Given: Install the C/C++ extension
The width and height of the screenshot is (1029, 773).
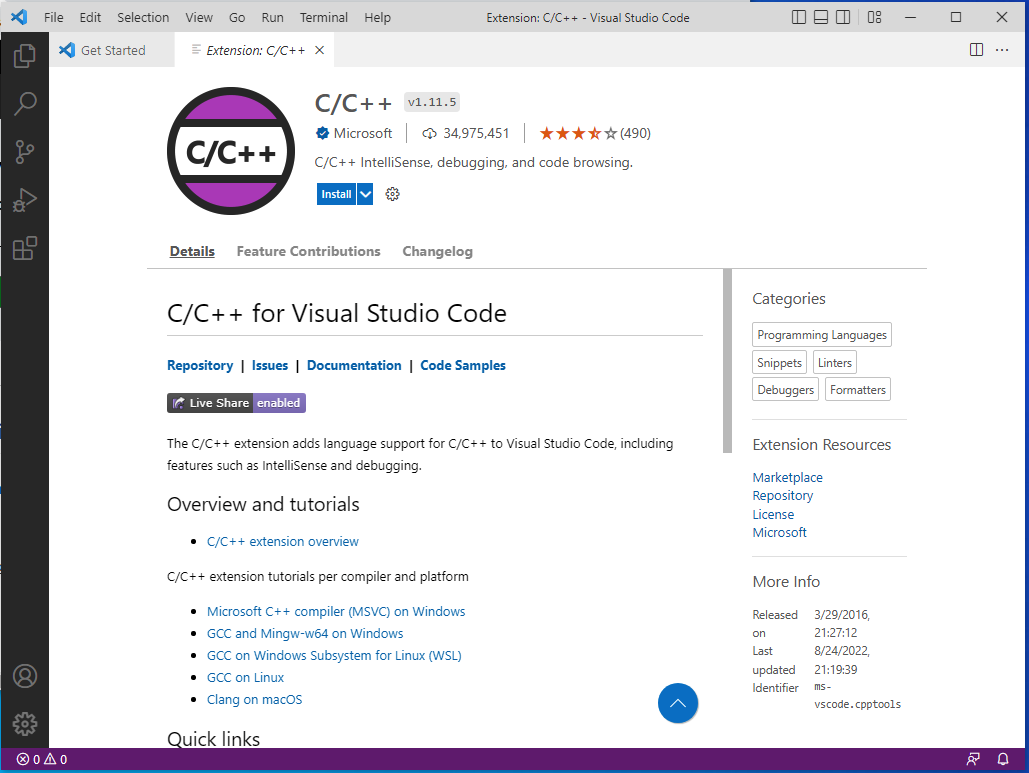Looking at the screenshot, I should [x=336, y=194].
